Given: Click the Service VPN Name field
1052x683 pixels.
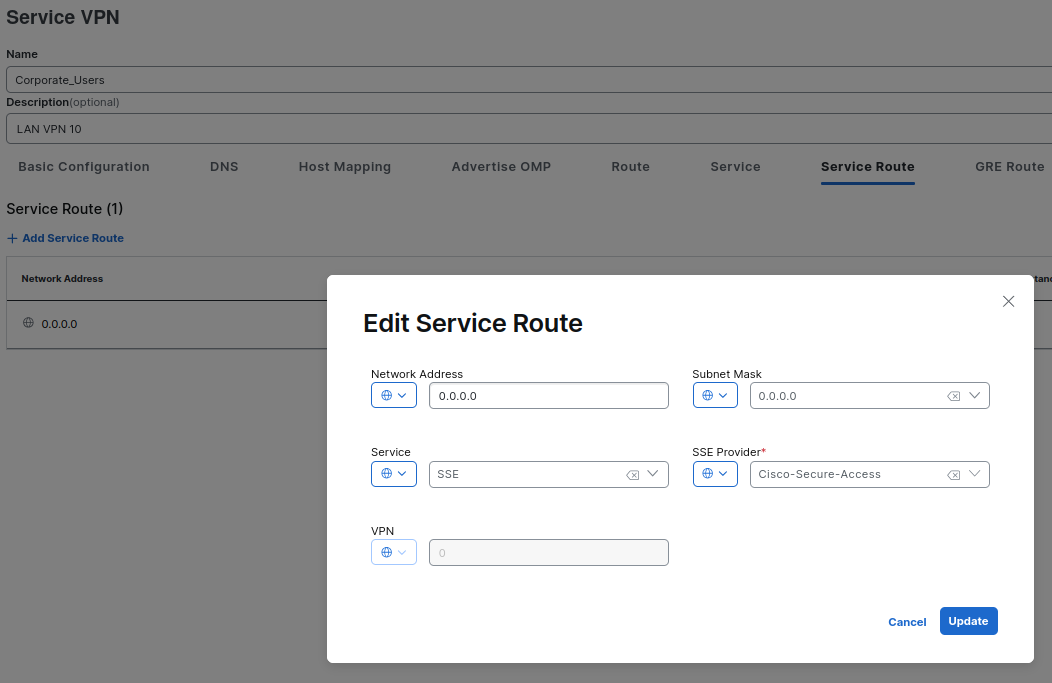Looking at the screenshot, I should [x=526, y=80].
